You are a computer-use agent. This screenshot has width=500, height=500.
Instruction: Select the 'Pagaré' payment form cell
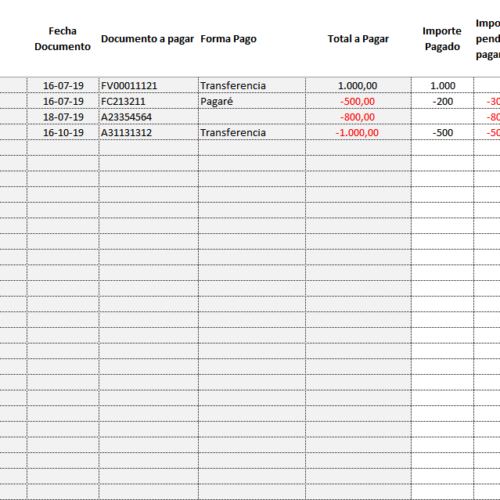pyautogui.click(x=252, y=101)
